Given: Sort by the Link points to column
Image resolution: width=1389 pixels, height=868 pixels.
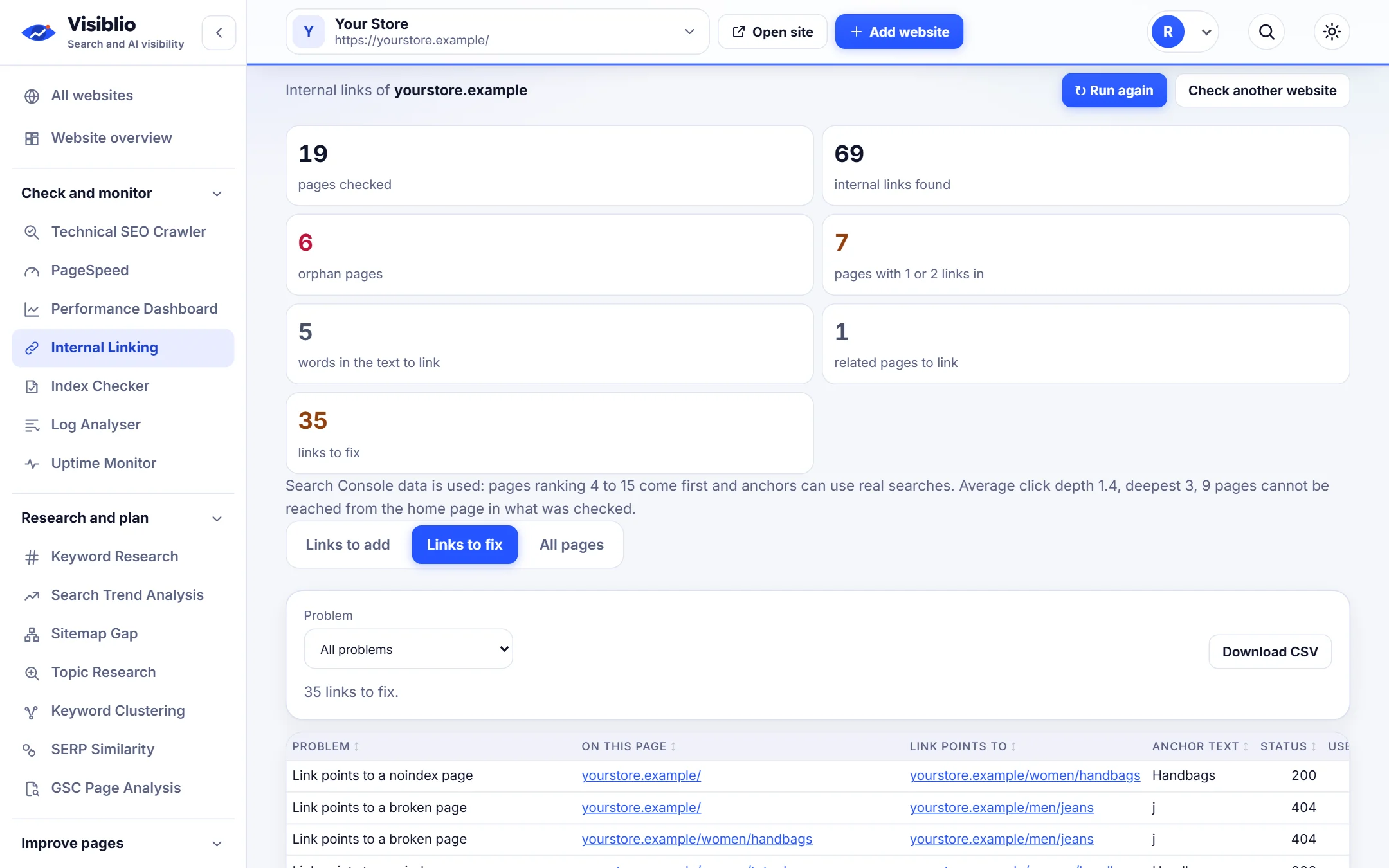Looking at the screenshot, I should (x=963, y=746).
